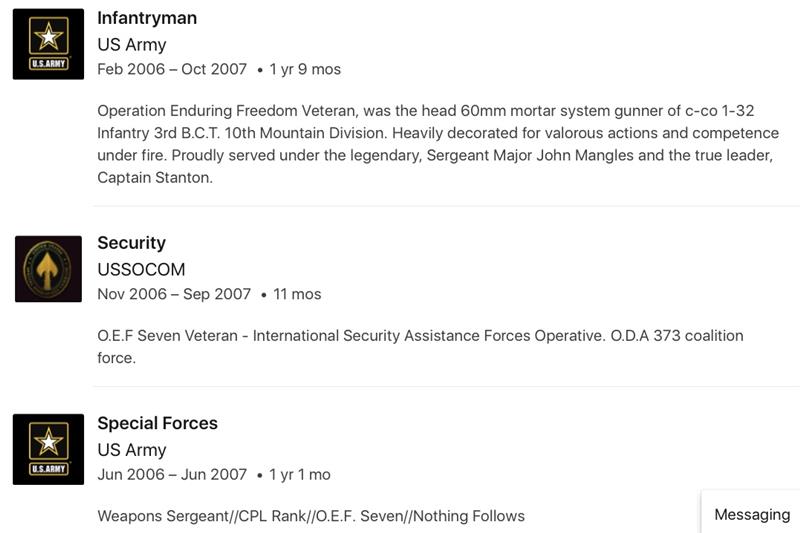
Task: Open the Infantryman job title
Action: pos(147,18)
